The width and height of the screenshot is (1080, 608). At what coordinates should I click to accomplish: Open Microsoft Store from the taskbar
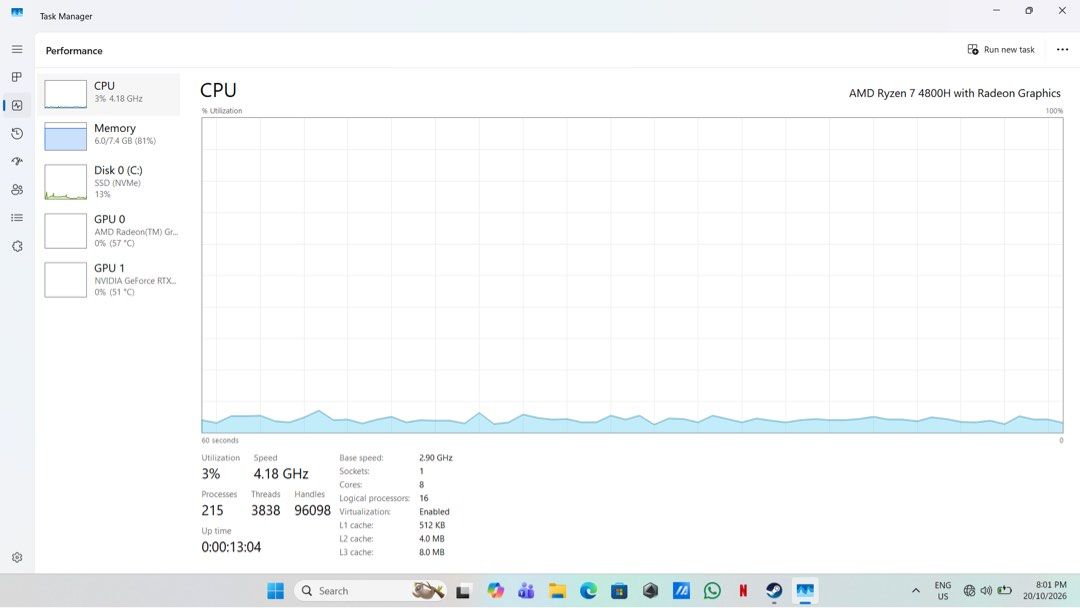619,591
